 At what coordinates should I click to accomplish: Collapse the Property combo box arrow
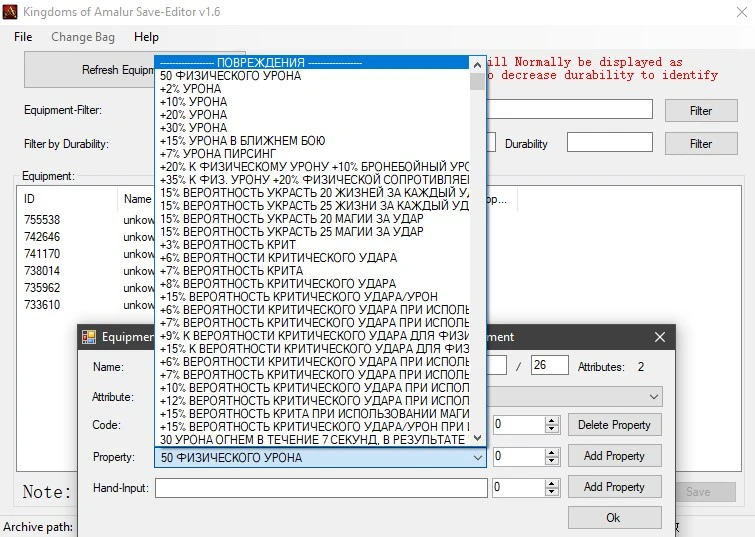click(x=478, y=458)
